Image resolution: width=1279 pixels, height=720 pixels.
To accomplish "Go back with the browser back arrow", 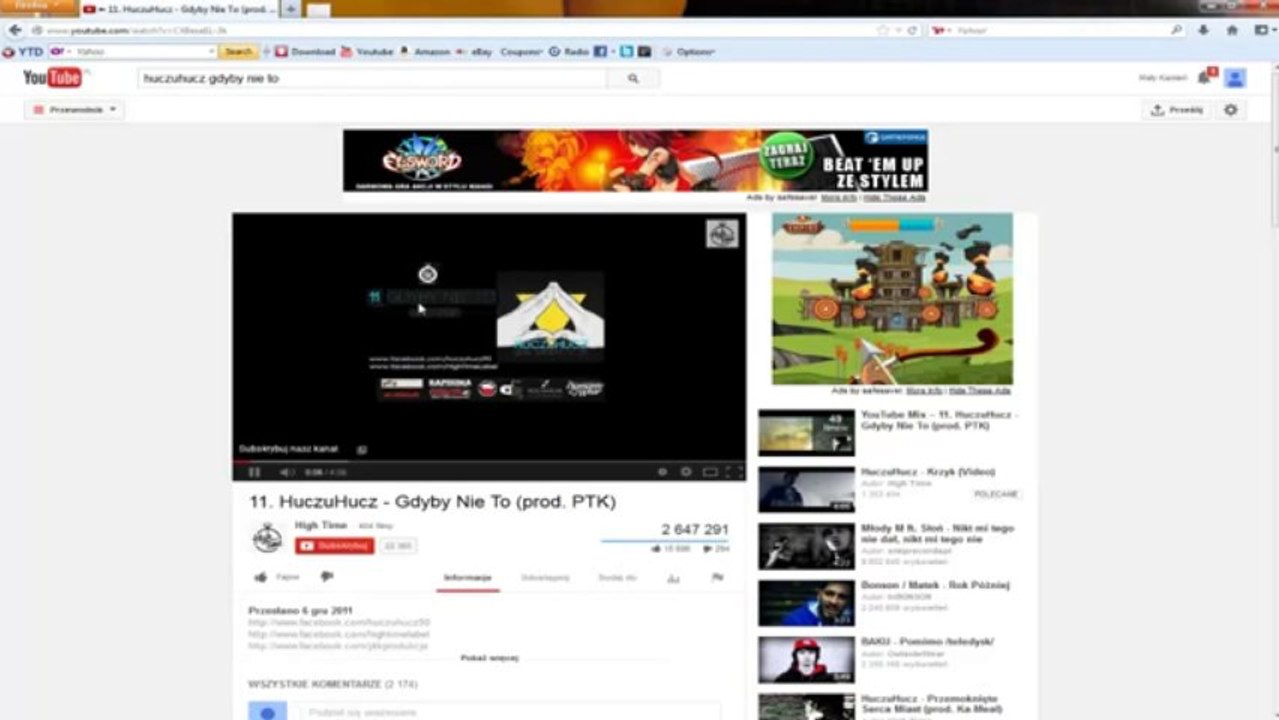I will click(14, 30).
